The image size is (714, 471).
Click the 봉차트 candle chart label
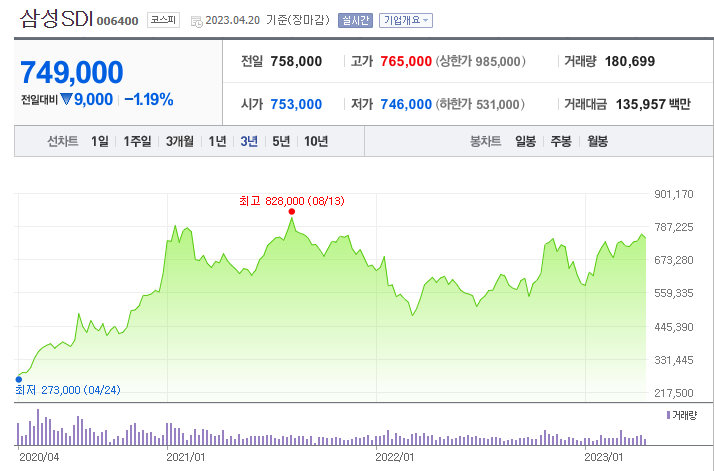[485, 141]
